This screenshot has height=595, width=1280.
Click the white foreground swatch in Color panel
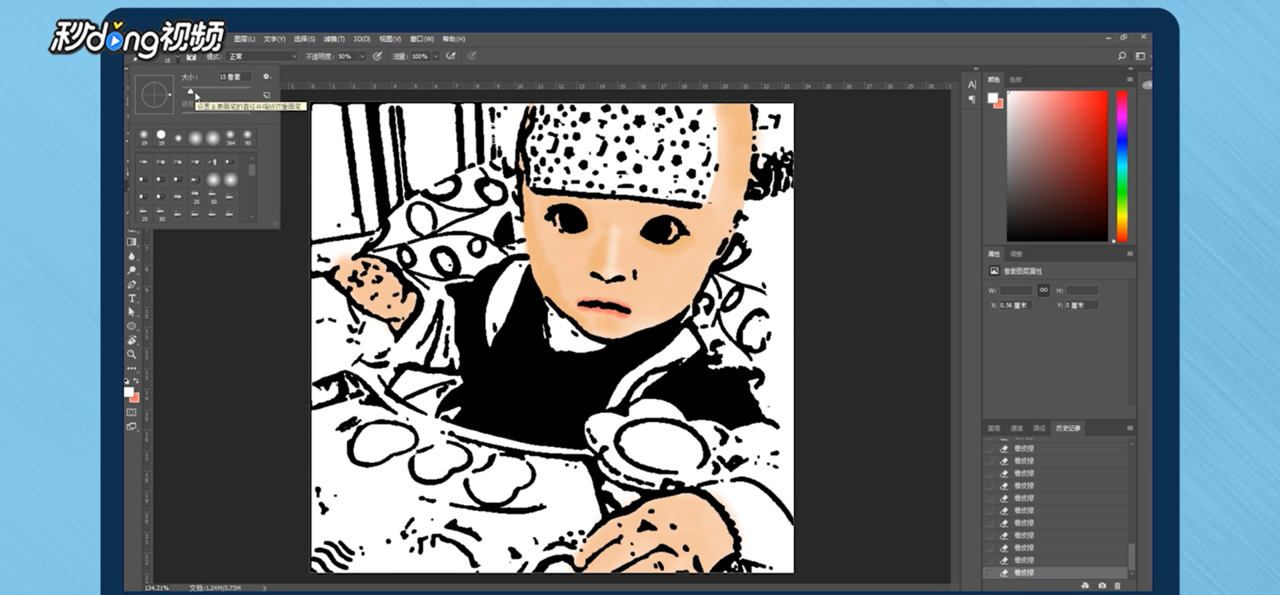point(992,97)
